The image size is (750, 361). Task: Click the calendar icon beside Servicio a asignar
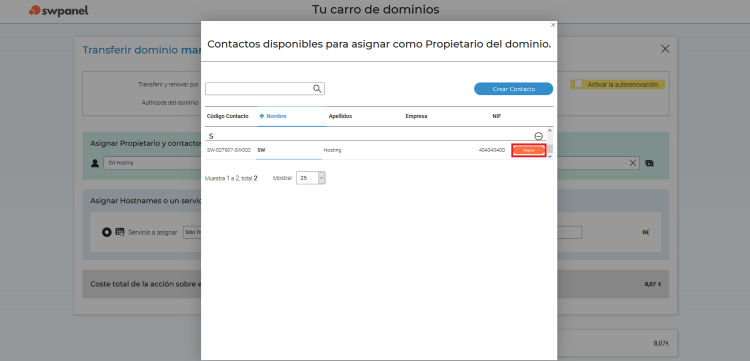pyautogui.click(x=120, y=232)
